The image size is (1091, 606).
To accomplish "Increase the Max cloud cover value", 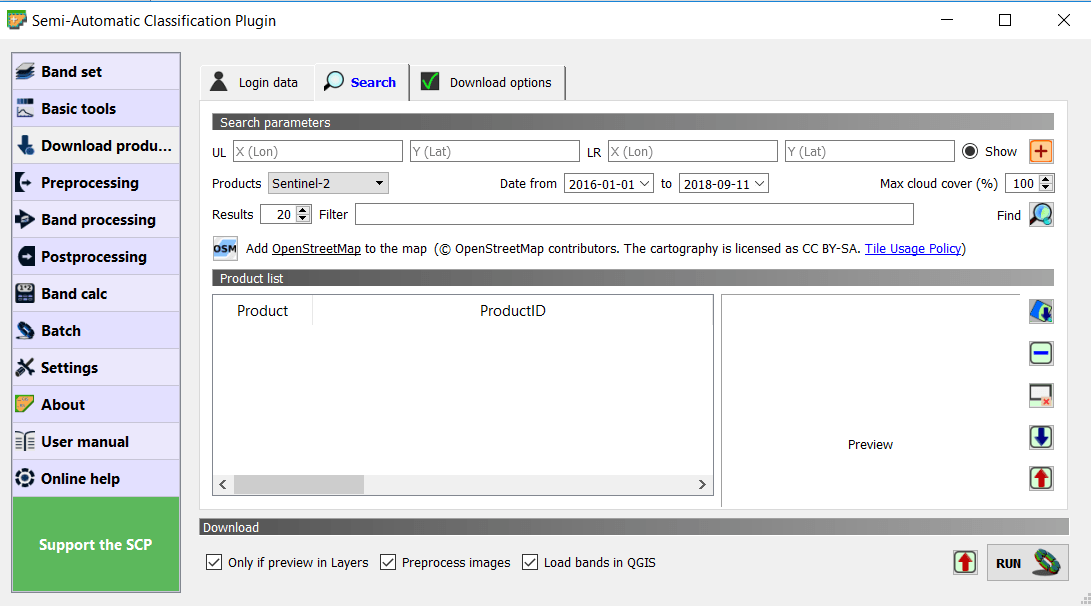I will pos(1046,179).
